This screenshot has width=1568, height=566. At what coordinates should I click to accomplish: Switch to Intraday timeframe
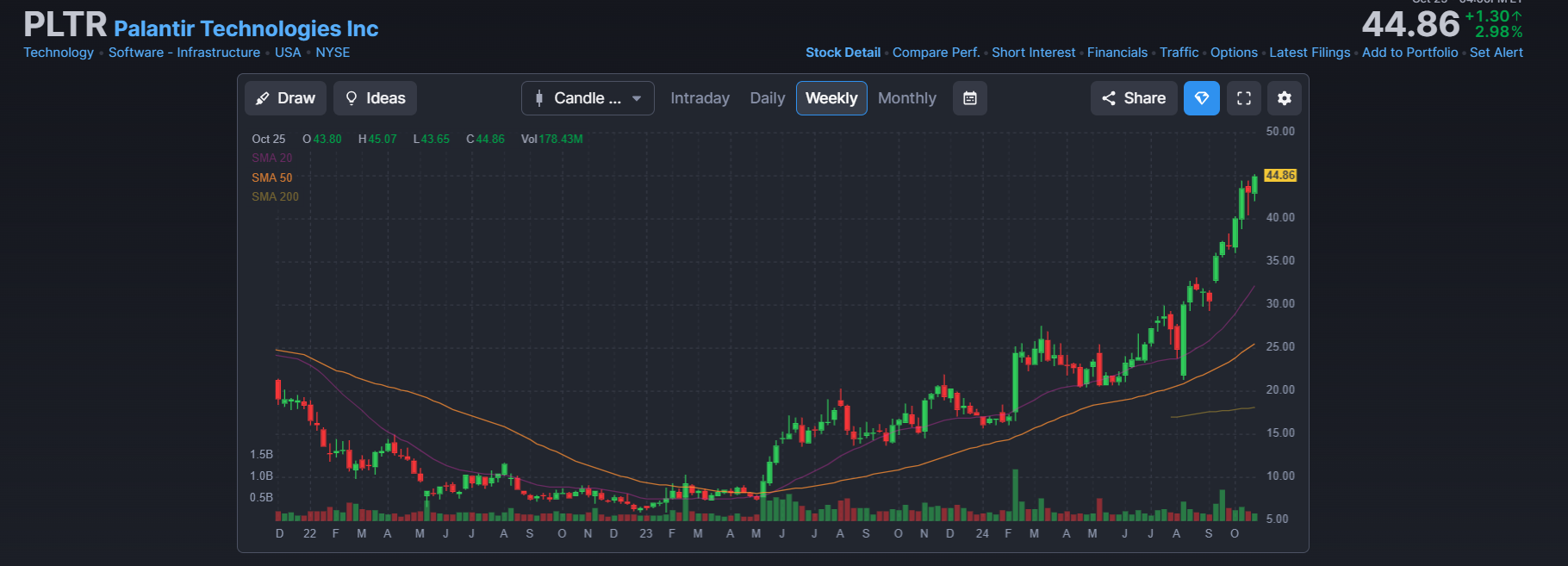pyautogui.click(x=700, y=98)
